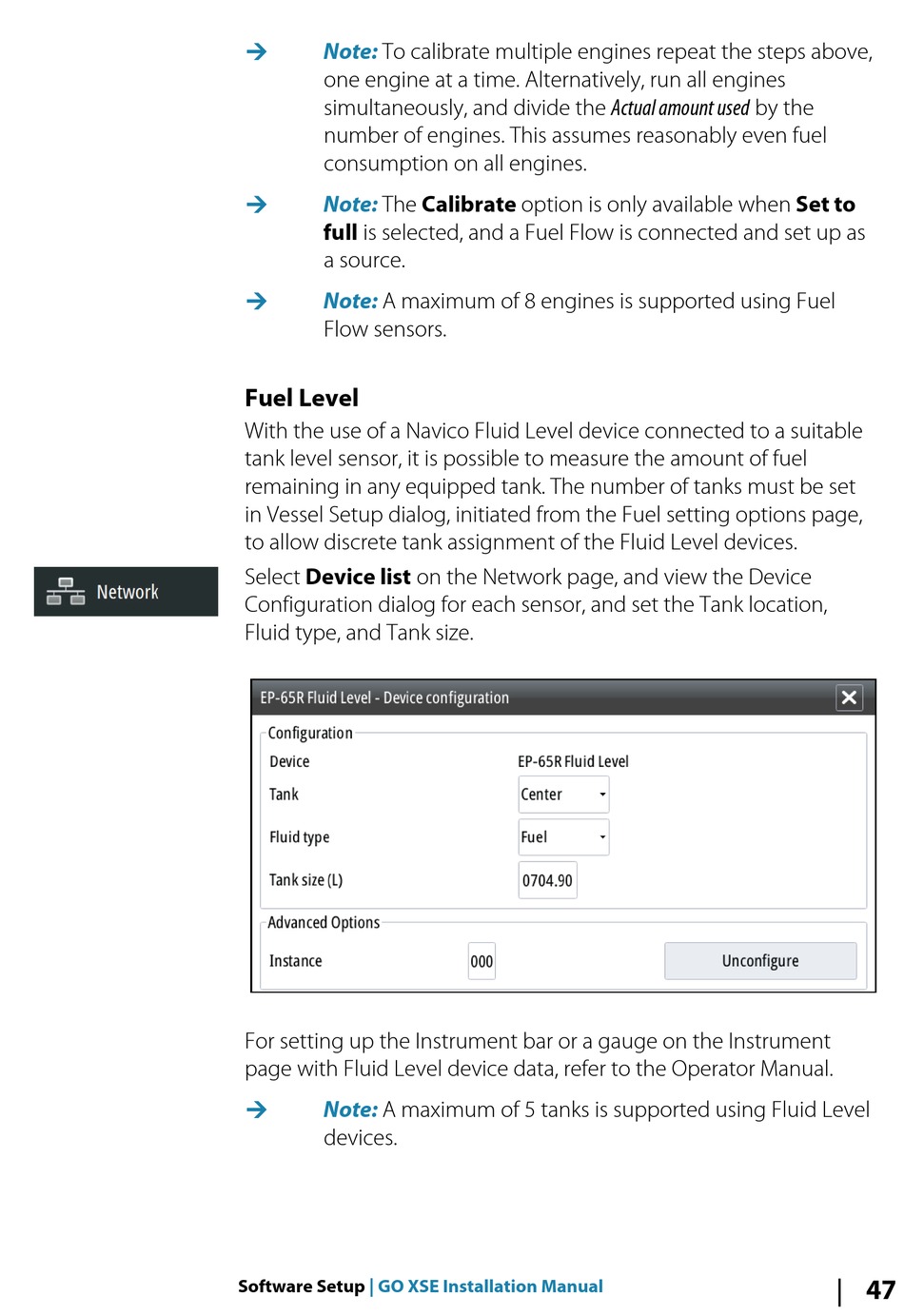Click the Unconfigure button

pyautogui.click(x=760, y=961)
